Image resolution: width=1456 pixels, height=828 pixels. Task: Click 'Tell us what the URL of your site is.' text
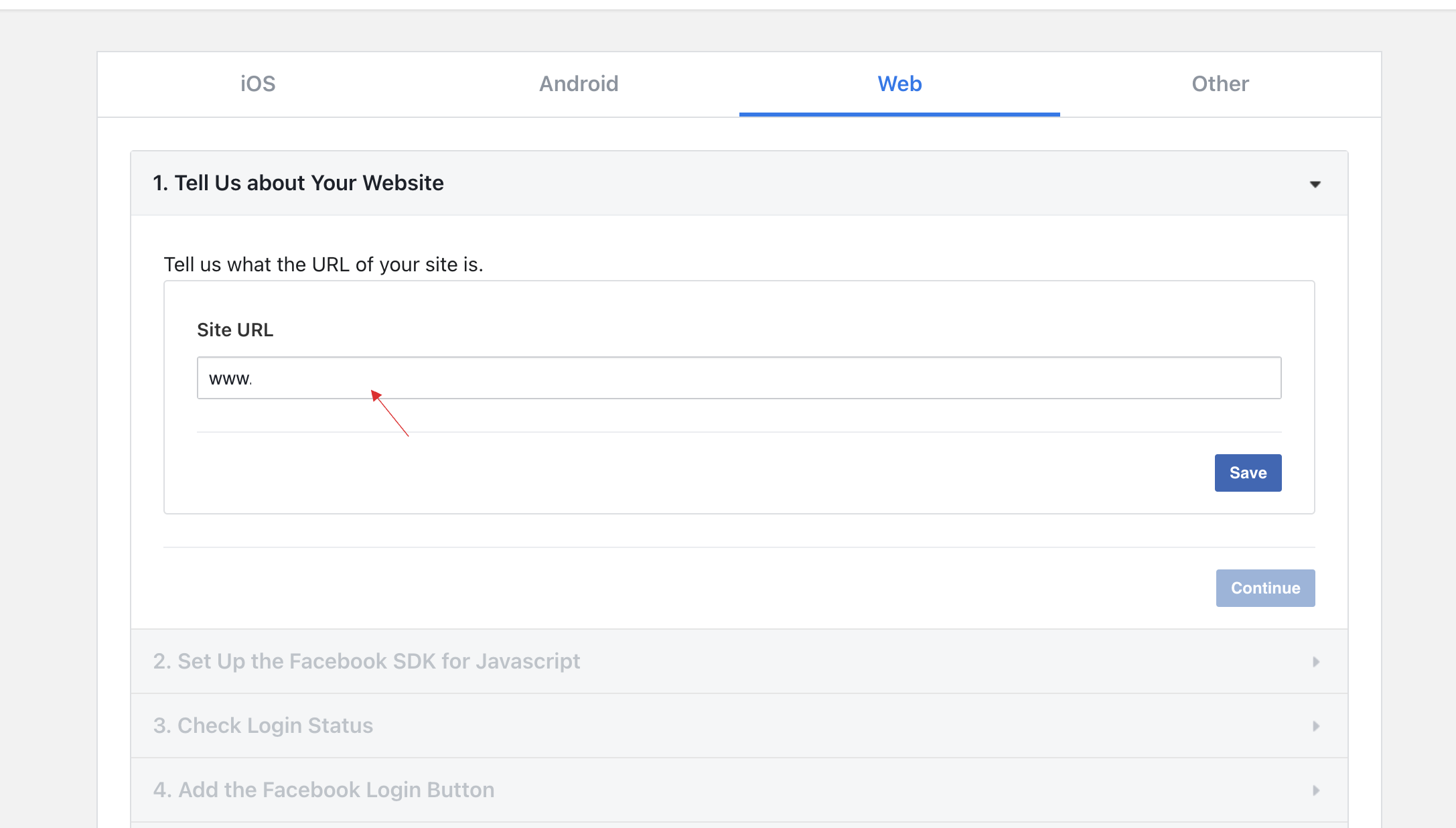[323, 265]
